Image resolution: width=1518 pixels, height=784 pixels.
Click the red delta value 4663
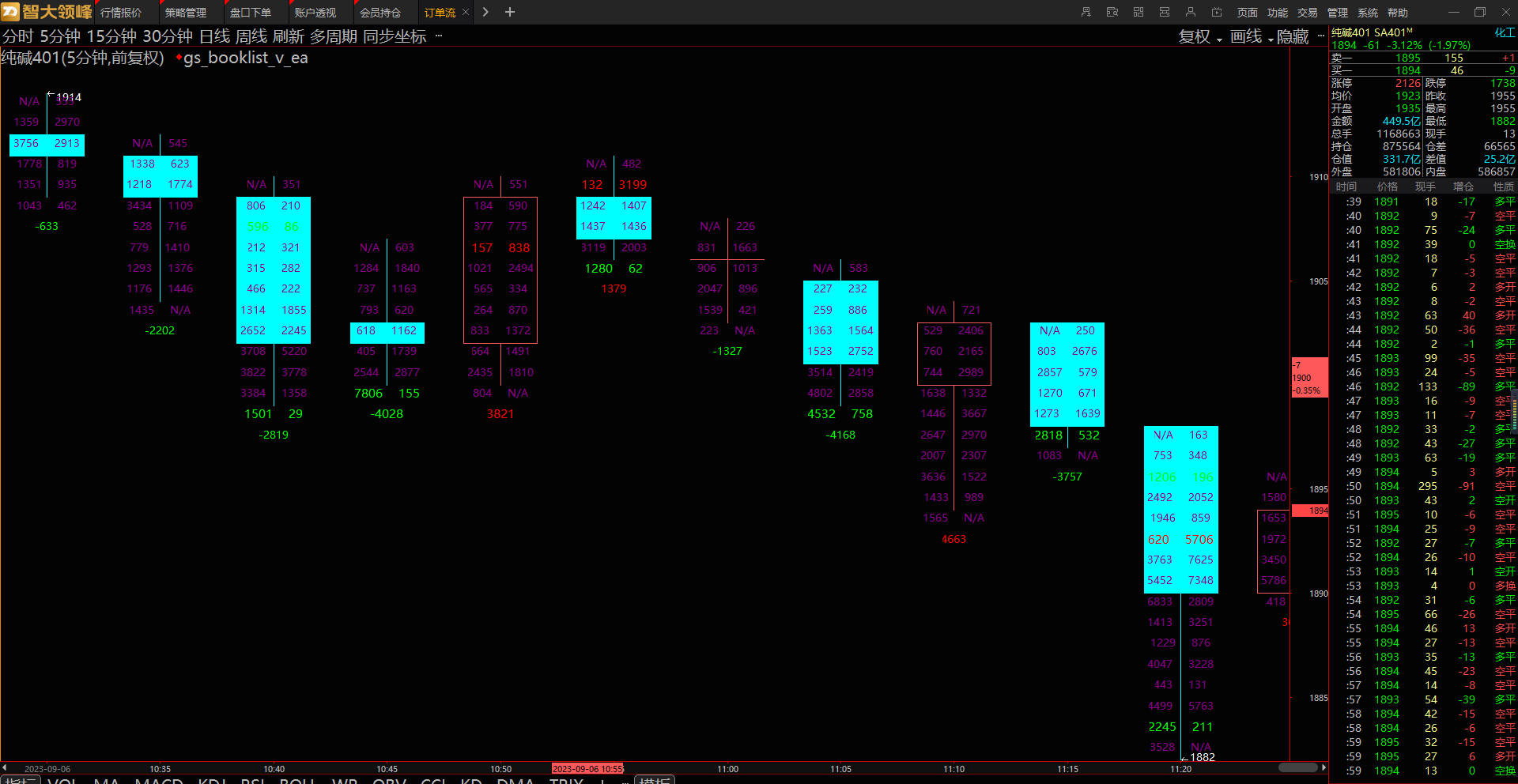click(x=953, y=539)
